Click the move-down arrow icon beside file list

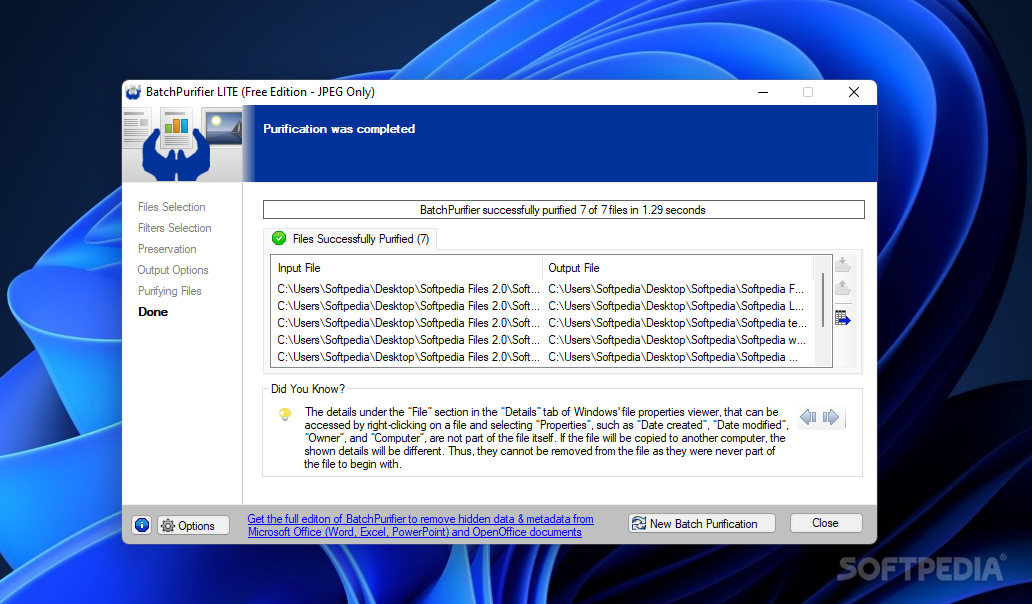[842, 264]
